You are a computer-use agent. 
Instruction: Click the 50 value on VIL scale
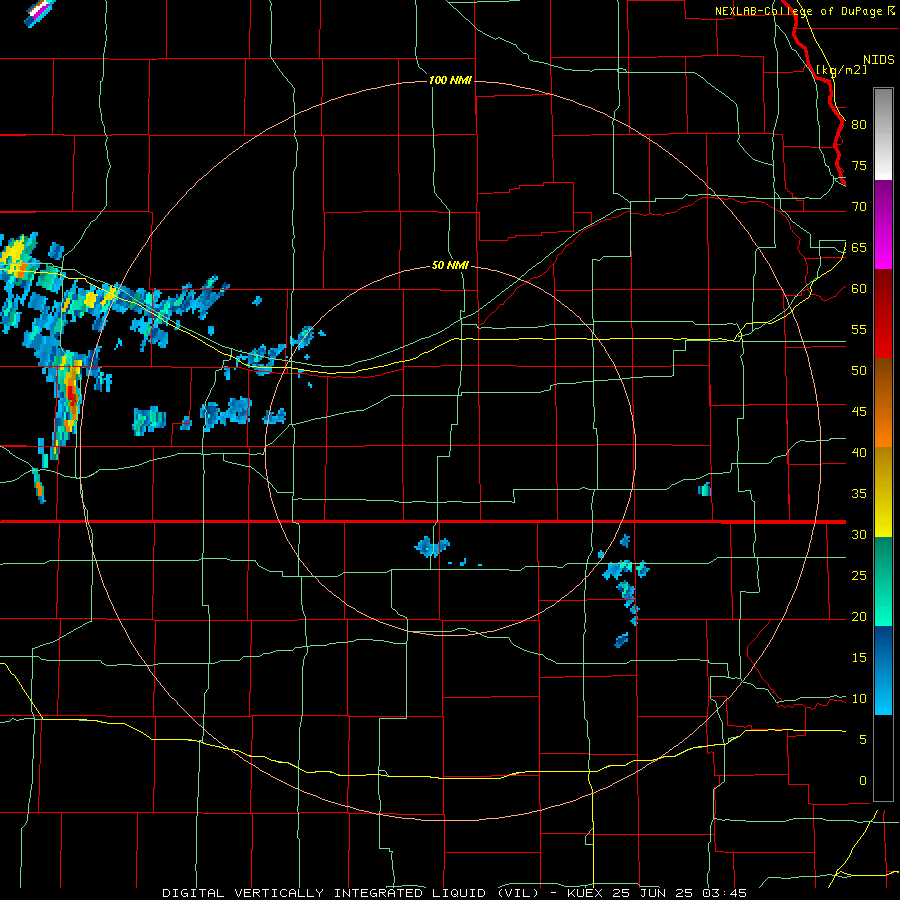click(859, 371)
